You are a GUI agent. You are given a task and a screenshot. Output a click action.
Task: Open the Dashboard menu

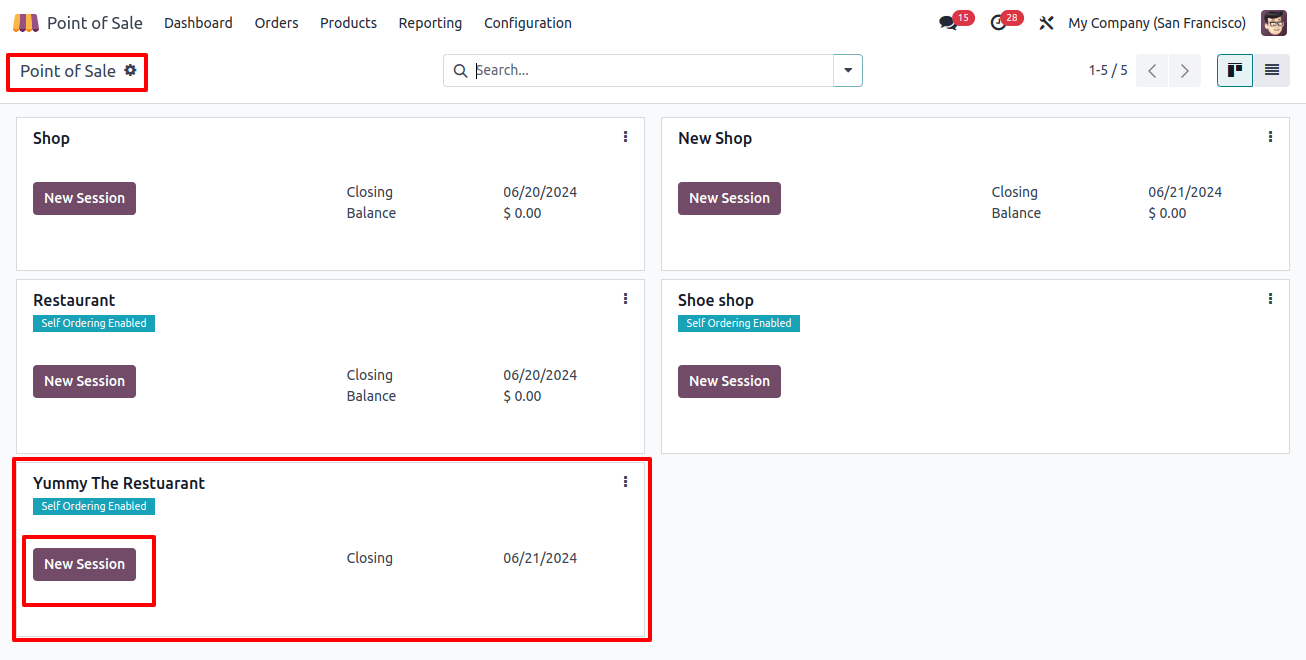click(198, 23)
